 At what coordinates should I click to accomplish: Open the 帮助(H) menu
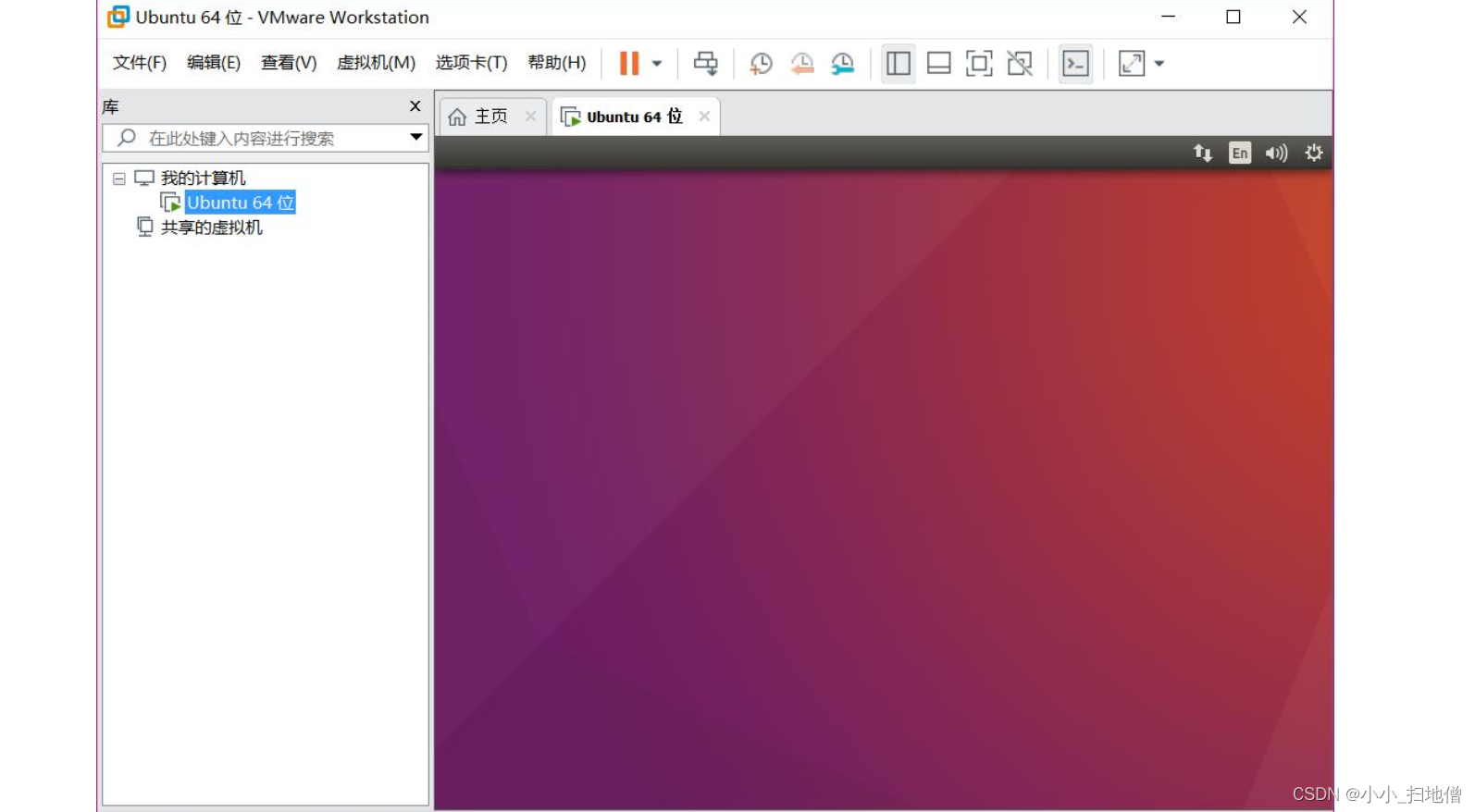point(557,63)
